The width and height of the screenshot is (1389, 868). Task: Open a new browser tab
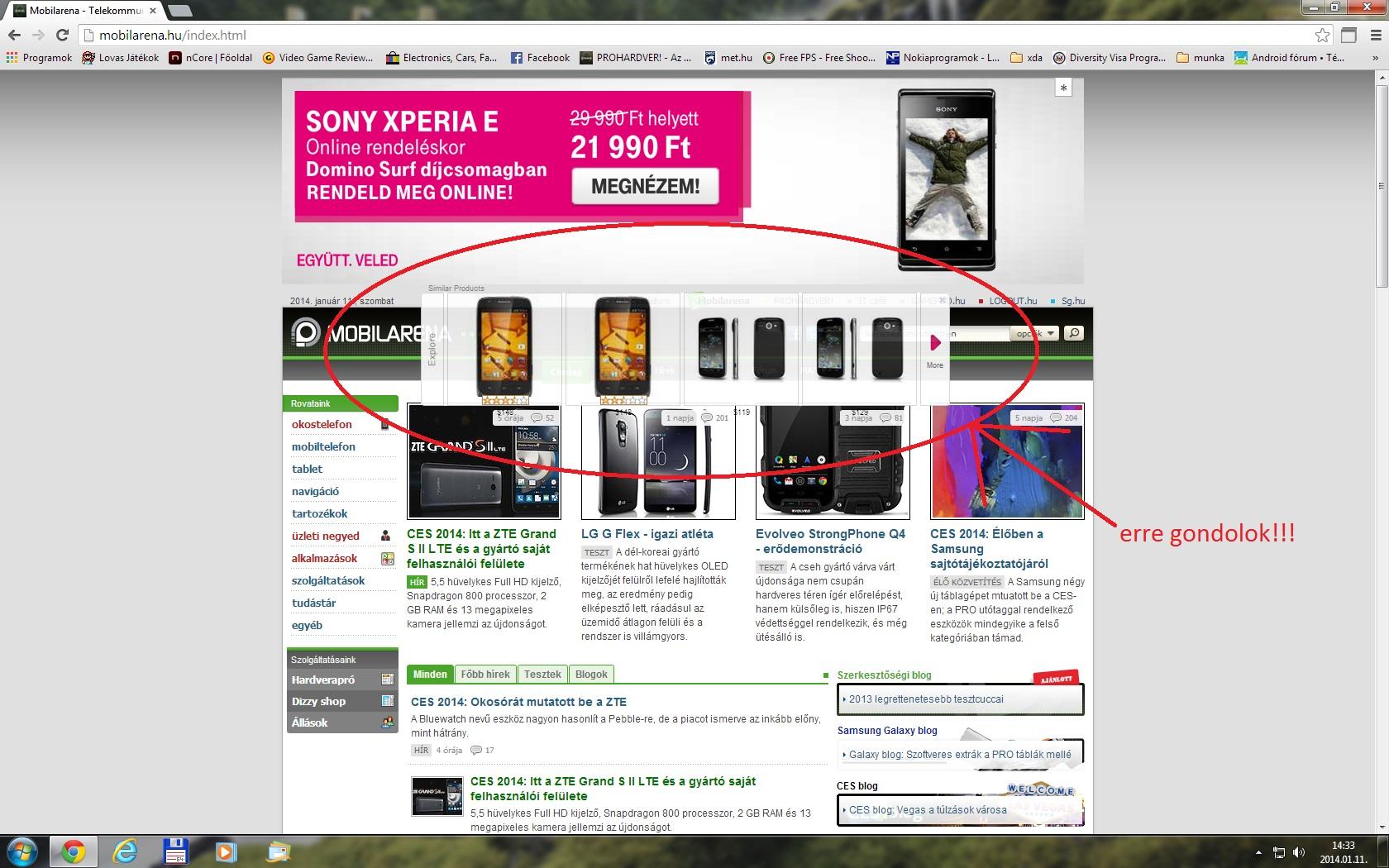tap(179, 11)
